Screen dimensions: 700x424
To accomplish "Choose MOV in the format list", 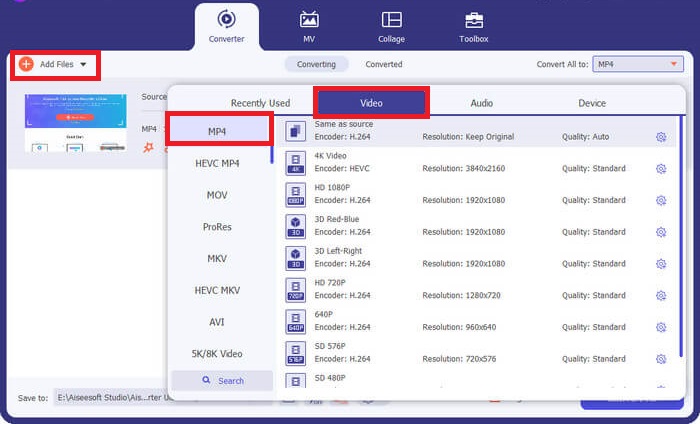I will click(x=217, y=195).
